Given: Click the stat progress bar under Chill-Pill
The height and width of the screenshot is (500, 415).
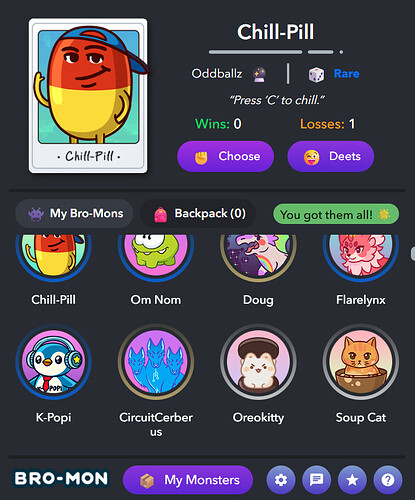Looking at the screenshot, I should [276, 52].
